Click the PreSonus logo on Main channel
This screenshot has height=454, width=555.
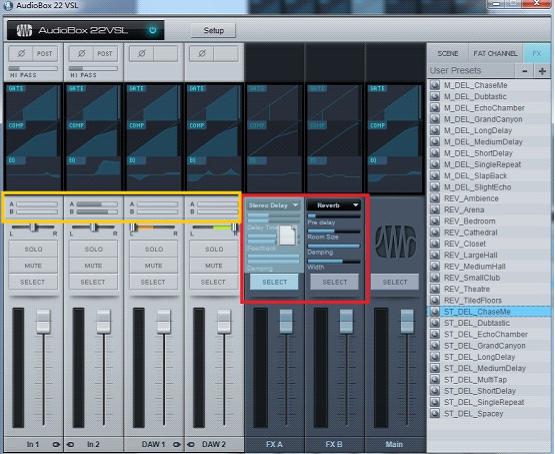coord(395,241)
